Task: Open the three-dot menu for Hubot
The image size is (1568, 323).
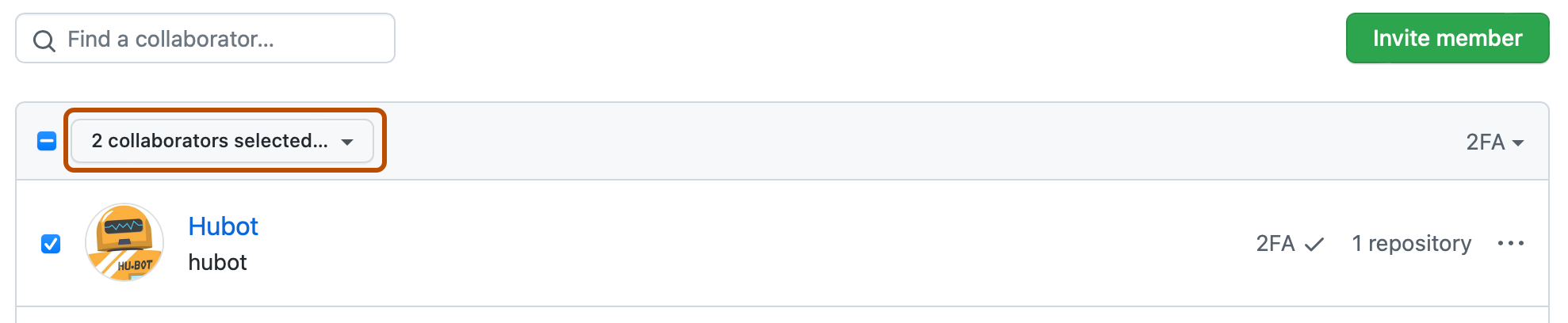Action: pyautogui.click(x=1510, y=243)
